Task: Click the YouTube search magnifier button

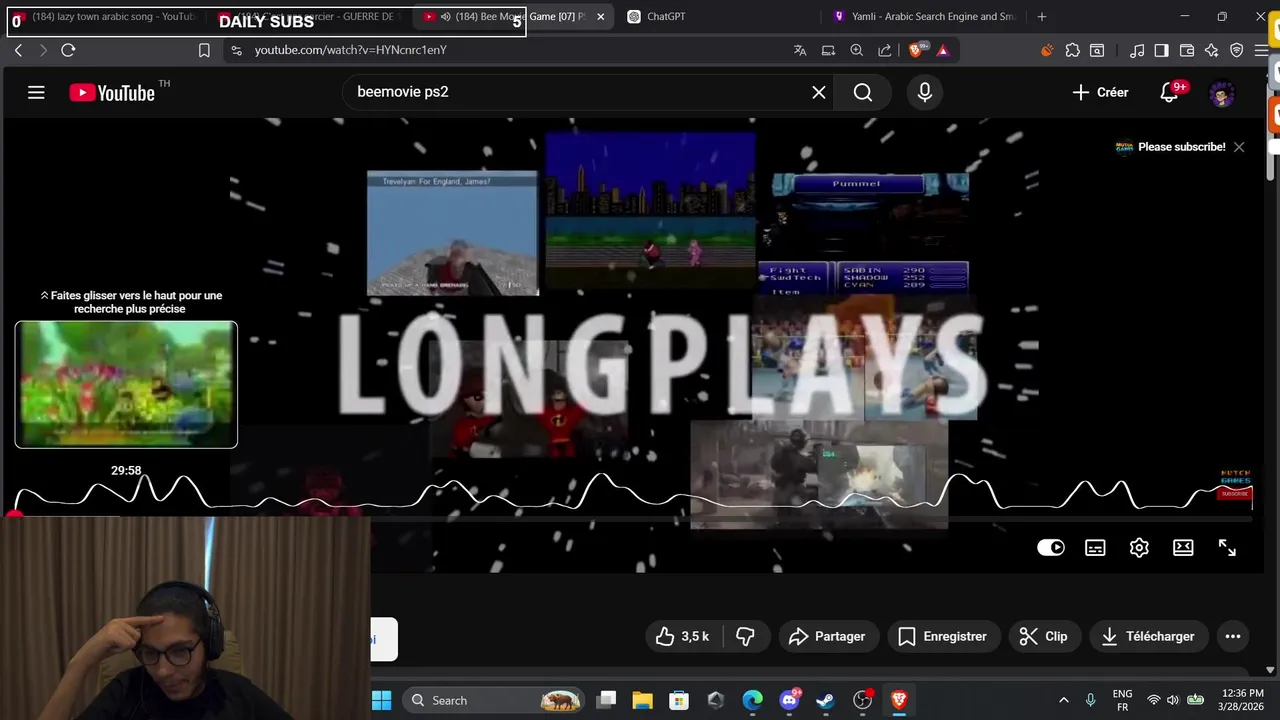Action: (863, 92)
